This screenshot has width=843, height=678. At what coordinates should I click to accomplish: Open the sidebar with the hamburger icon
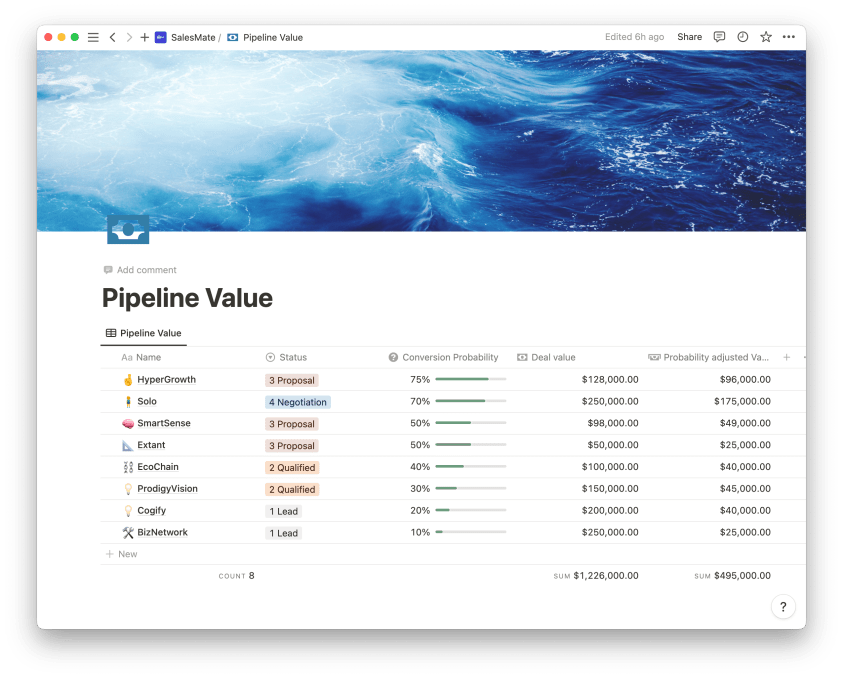click(93, 37)
